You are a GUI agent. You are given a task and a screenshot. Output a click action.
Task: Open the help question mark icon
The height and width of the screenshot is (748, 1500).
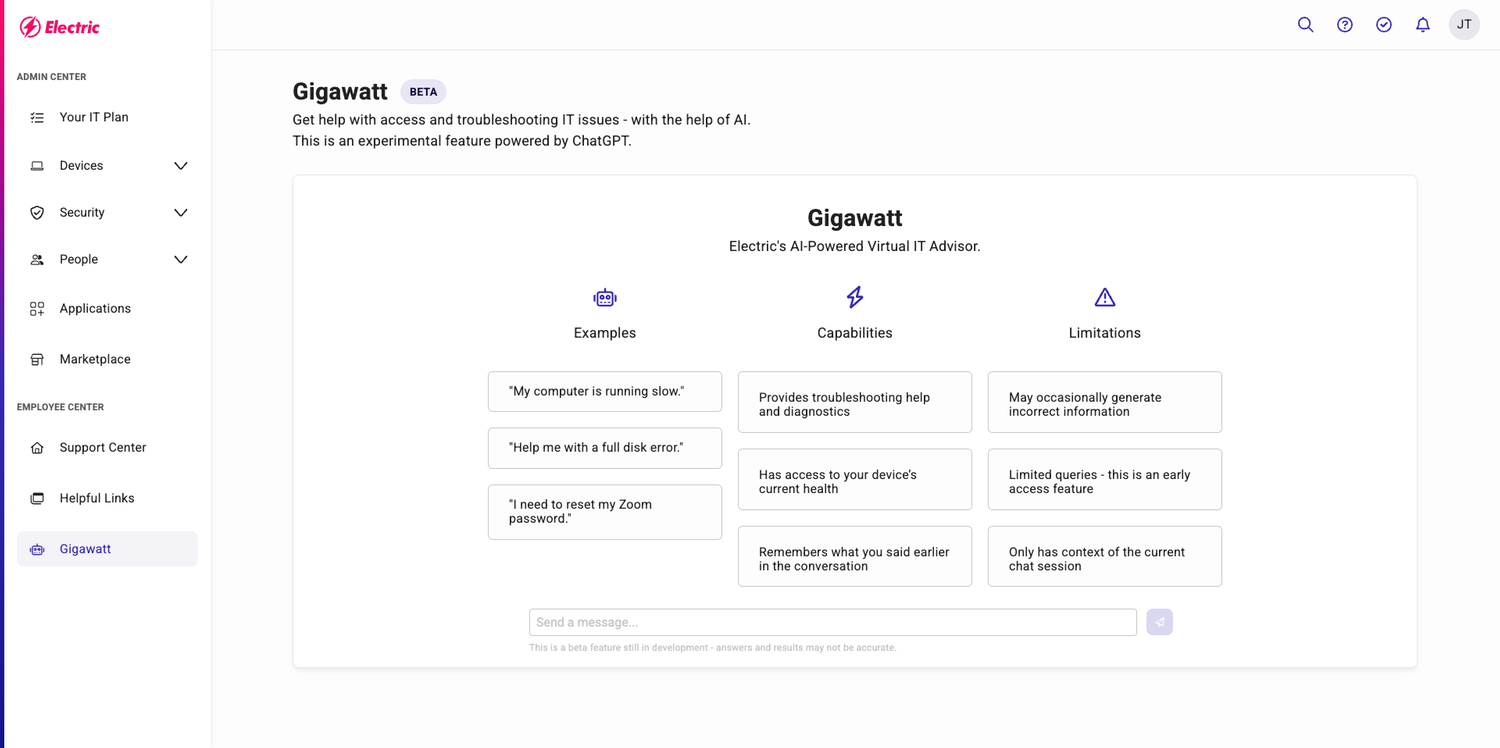click(x=1344, y=24)
